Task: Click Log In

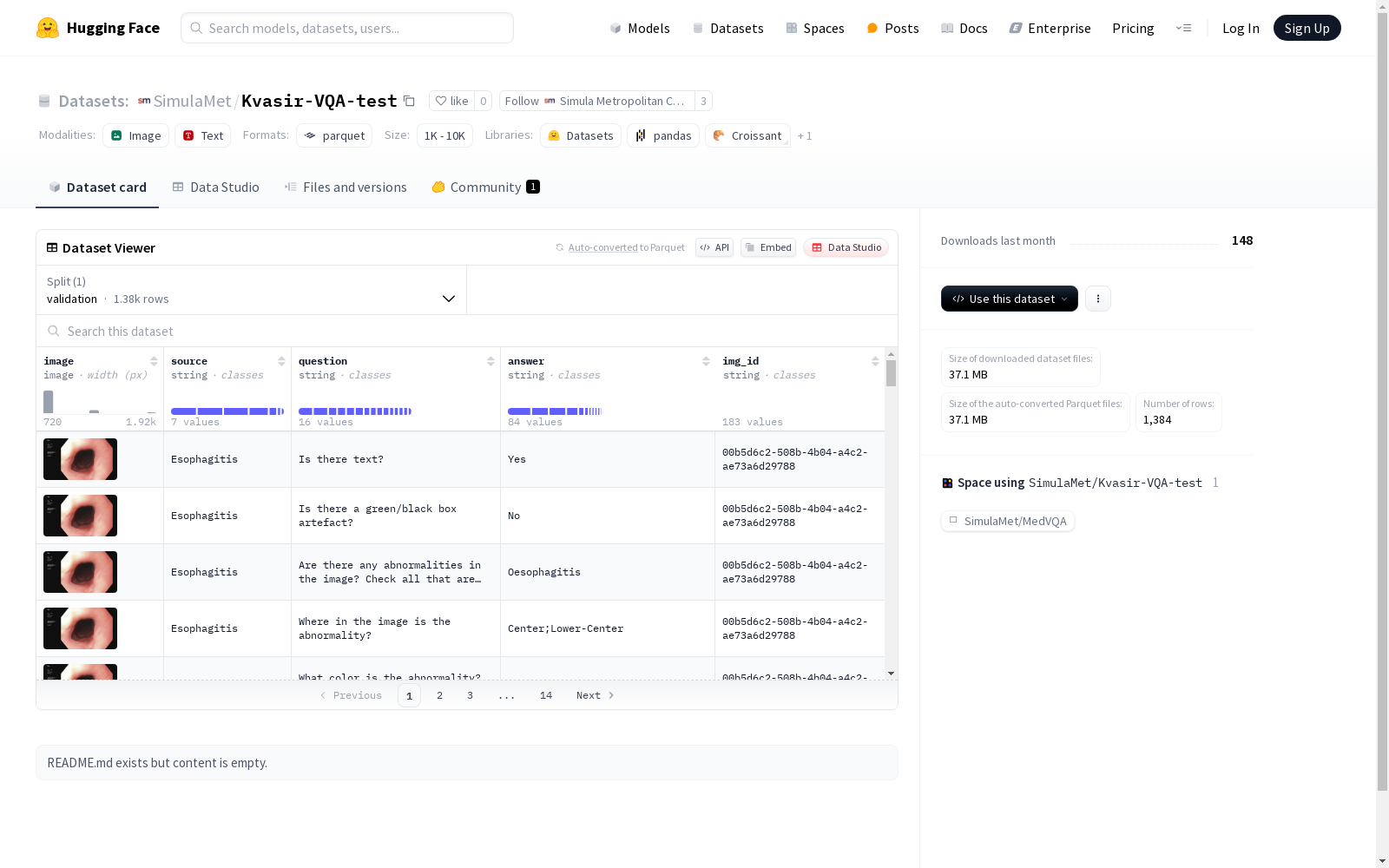Action: point(1241,28)
